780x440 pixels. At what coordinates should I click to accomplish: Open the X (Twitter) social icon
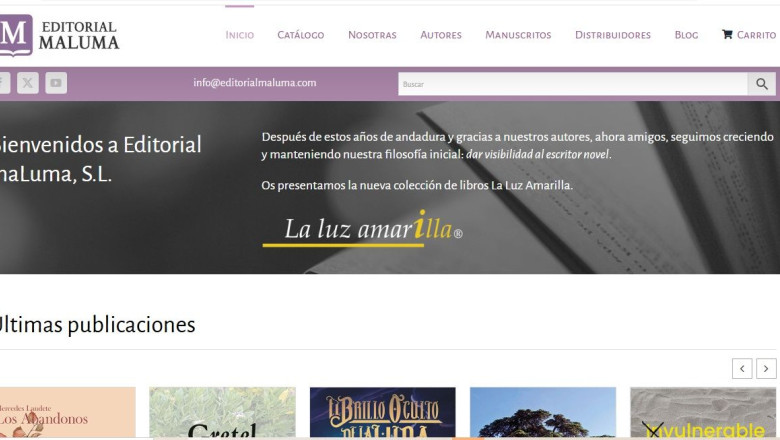[28, 83]
